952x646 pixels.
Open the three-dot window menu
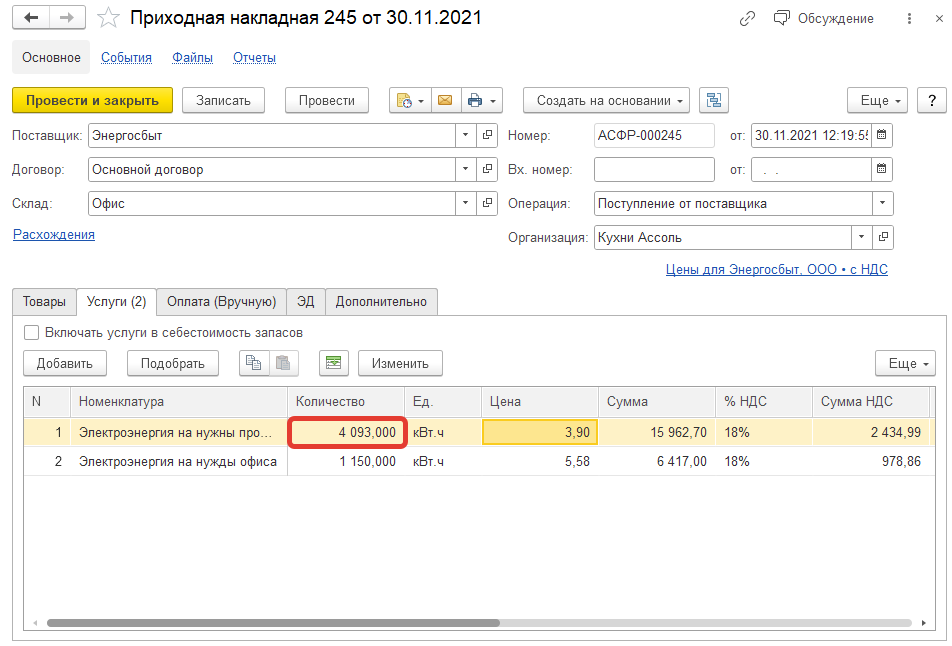tap(909, 19)
